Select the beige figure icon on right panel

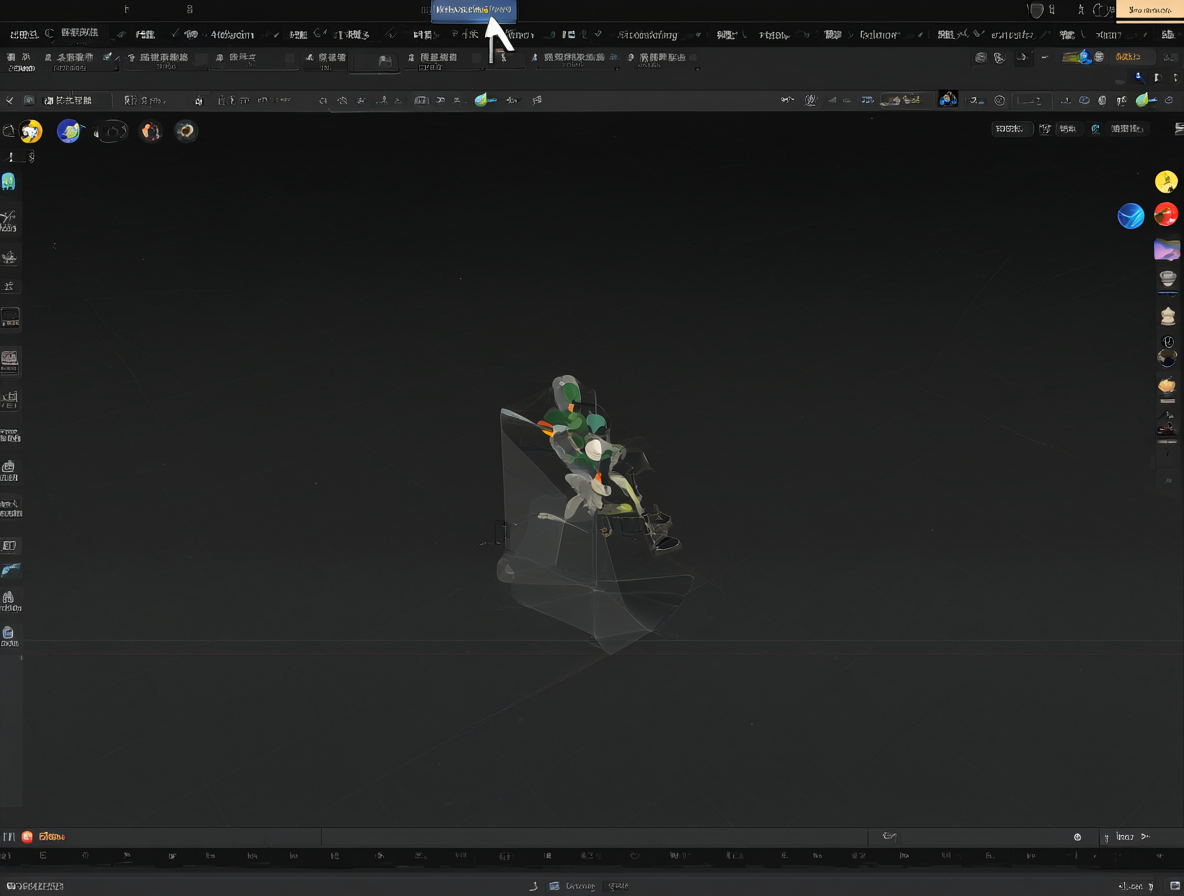[1168, 316]
